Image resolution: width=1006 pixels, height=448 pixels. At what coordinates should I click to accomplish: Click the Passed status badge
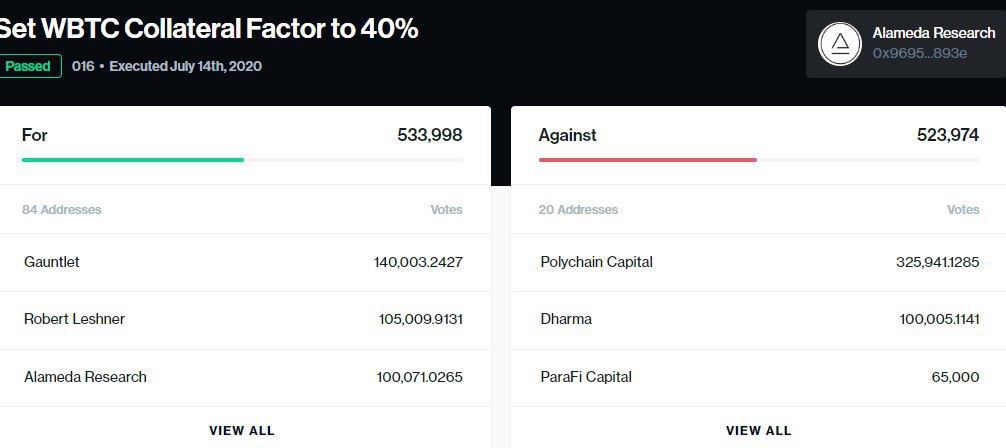pos(30,66)
